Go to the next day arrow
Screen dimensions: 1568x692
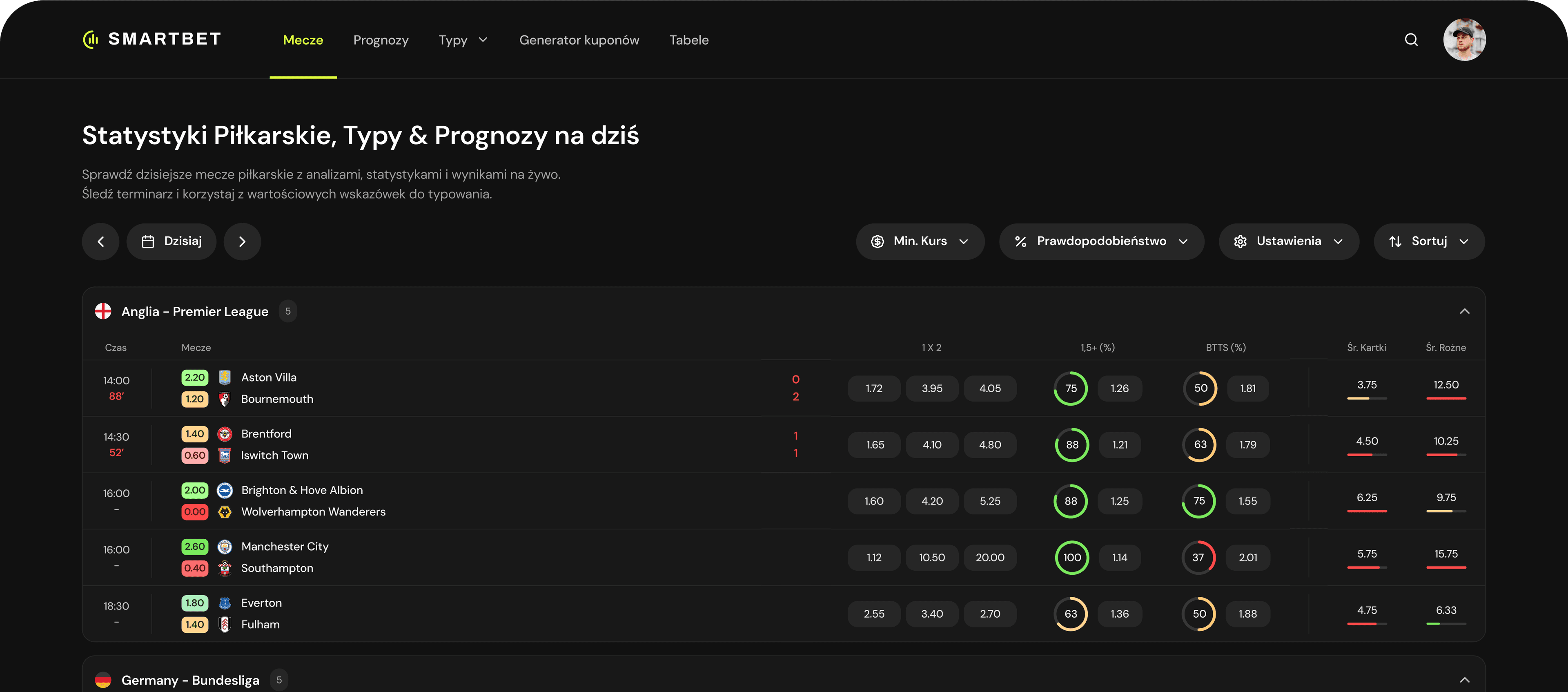(x=242, y=242)
